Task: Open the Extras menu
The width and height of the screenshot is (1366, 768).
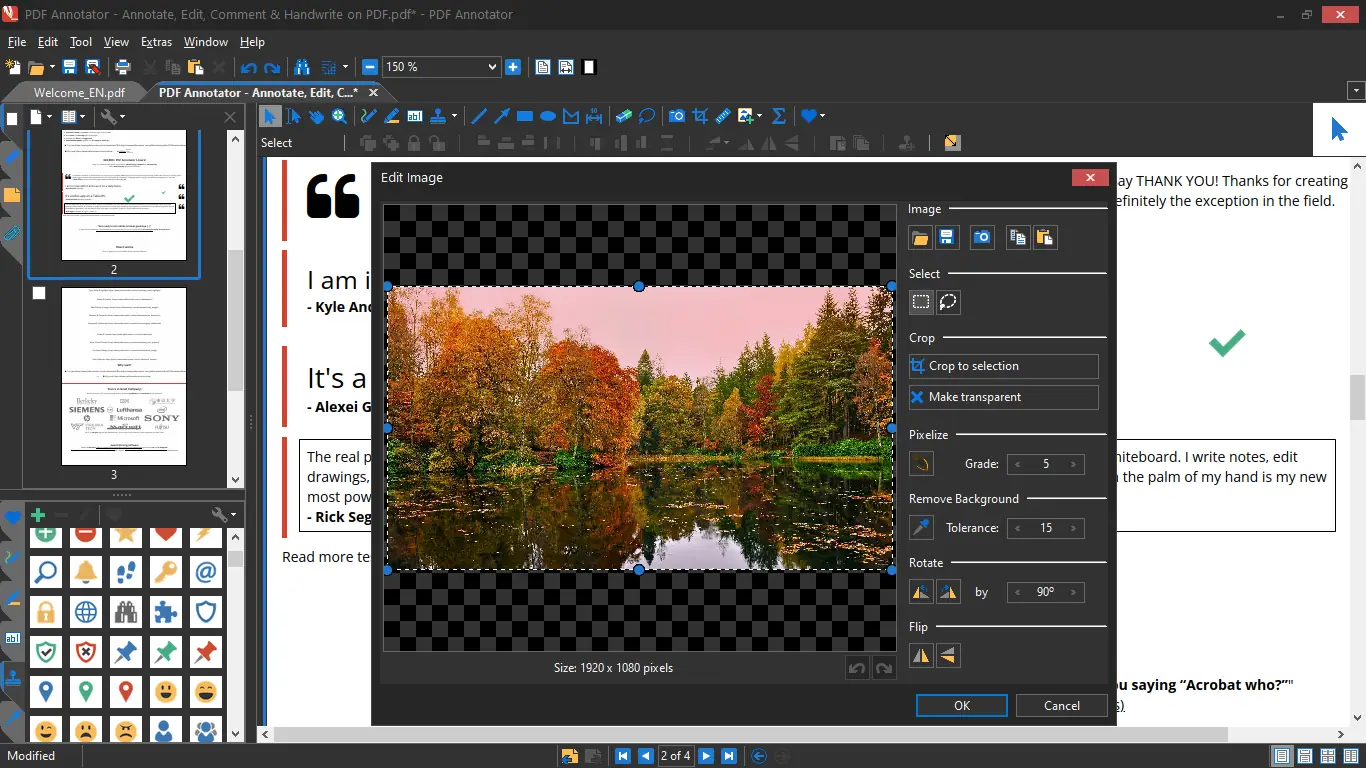Action: click(x=156, y=42)
